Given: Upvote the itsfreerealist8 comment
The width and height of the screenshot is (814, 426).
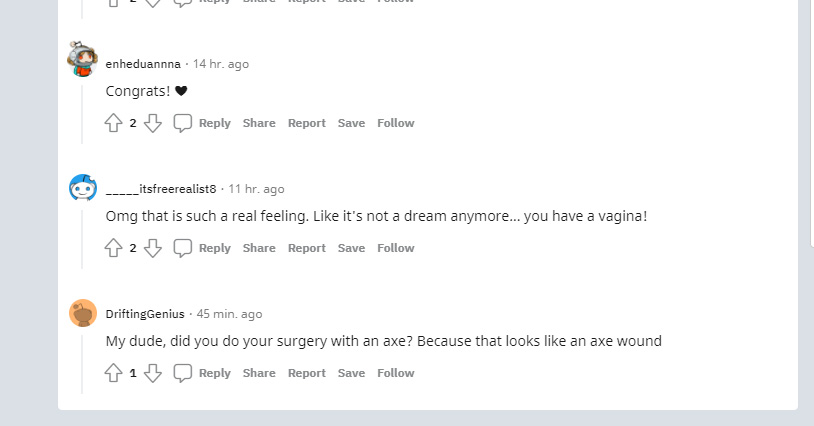Looking at the screenshot, I should pyautogui.click(x=113, y=248).
